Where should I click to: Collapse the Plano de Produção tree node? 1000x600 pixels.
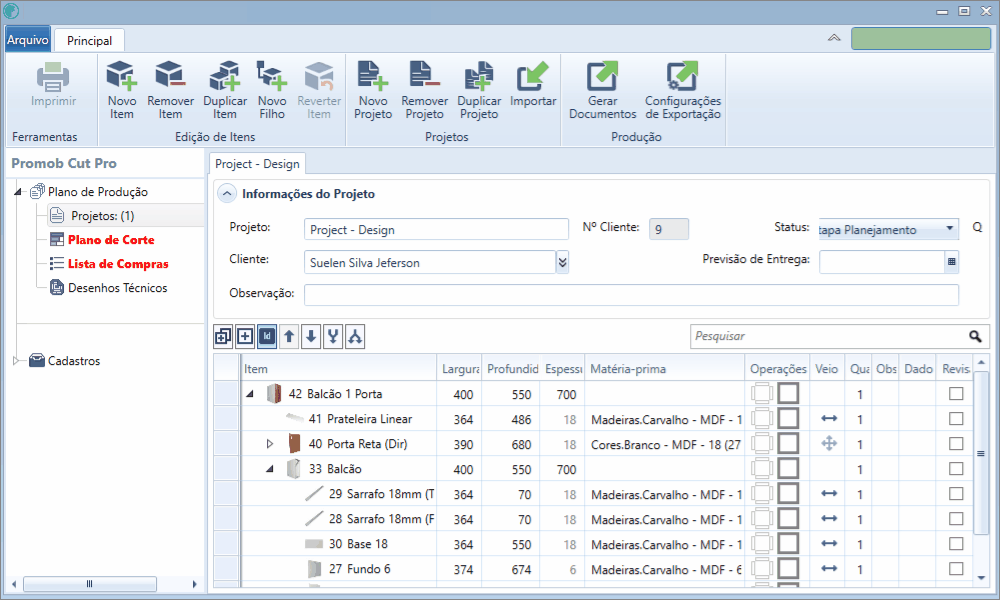point(18,191)
